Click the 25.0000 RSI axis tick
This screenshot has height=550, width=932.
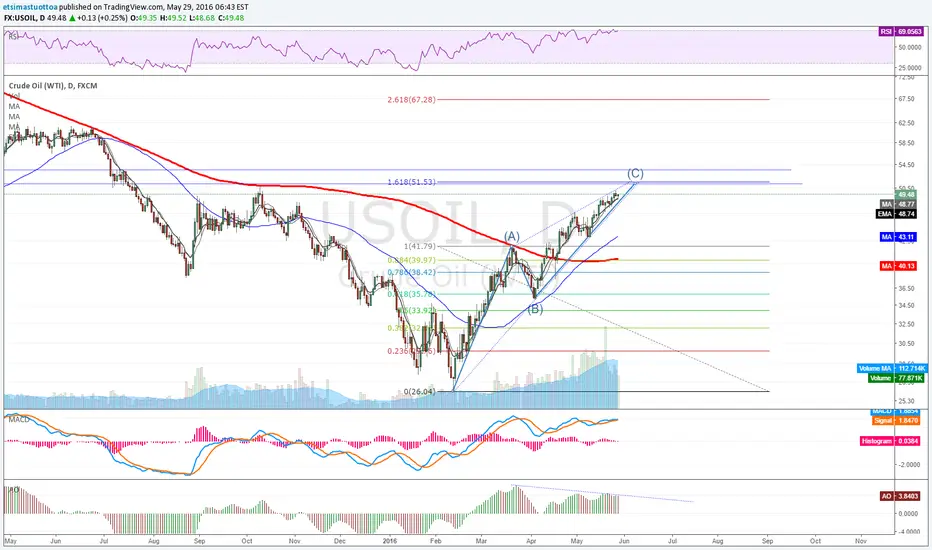point(910,68)
